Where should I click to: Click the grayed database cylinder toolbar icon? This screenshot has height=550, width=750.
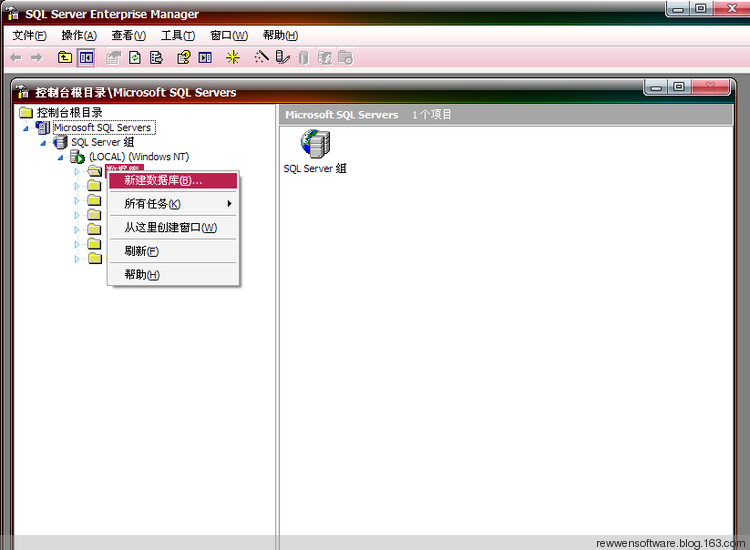[x=303, y=58]
